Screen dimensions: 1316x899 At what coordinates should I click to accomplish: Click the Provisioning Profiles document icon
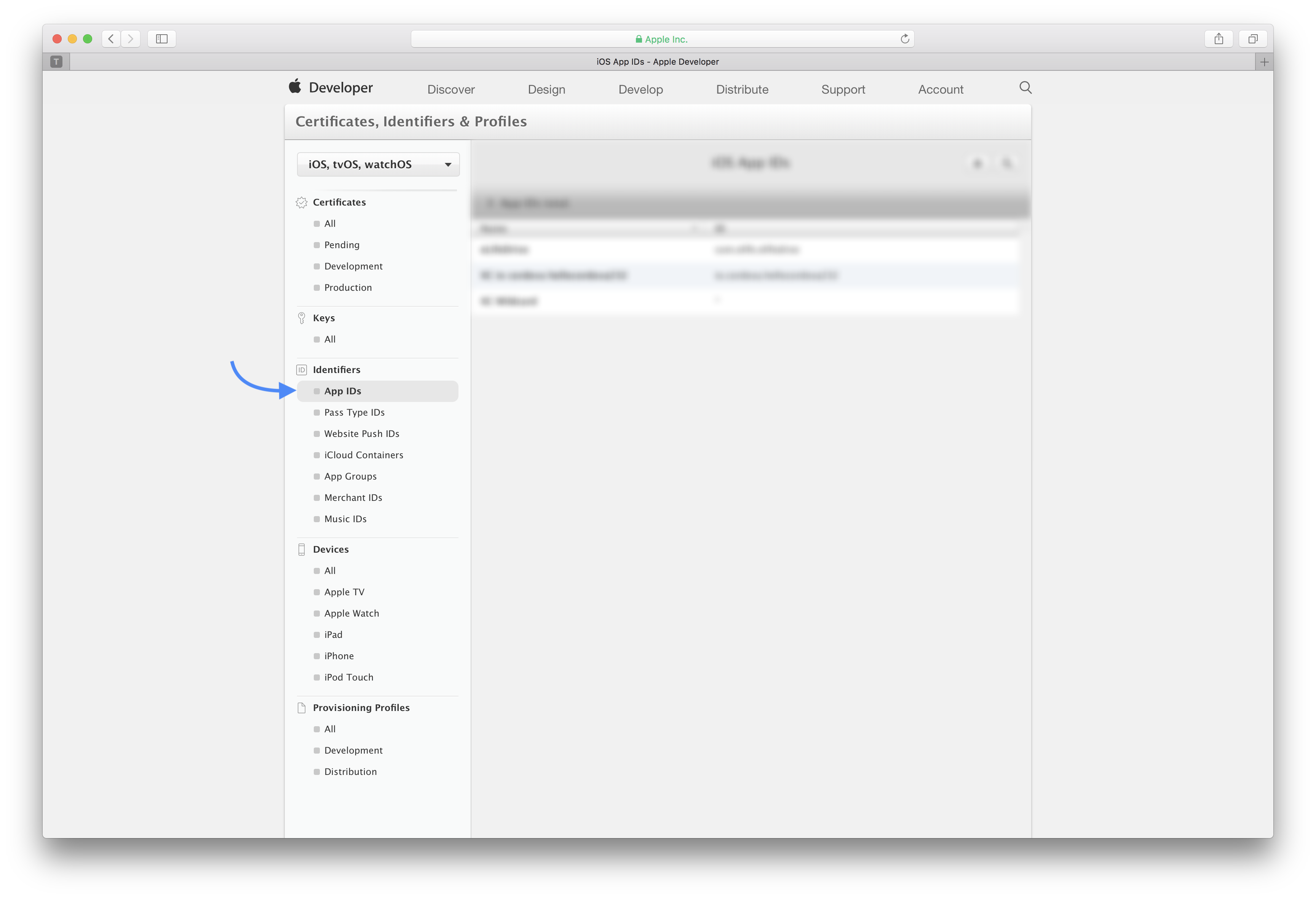click(x=301, y=708)
